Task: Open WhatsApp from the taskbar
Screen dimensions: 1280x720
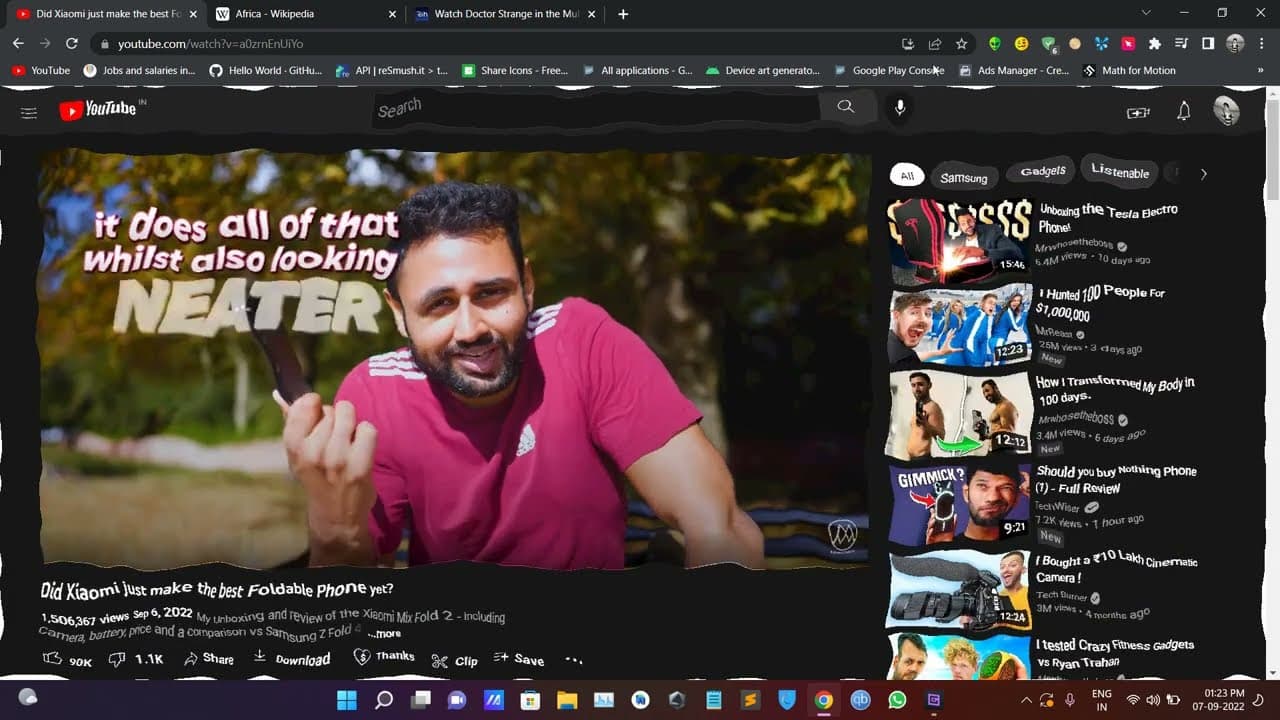Action: point(897,700)
